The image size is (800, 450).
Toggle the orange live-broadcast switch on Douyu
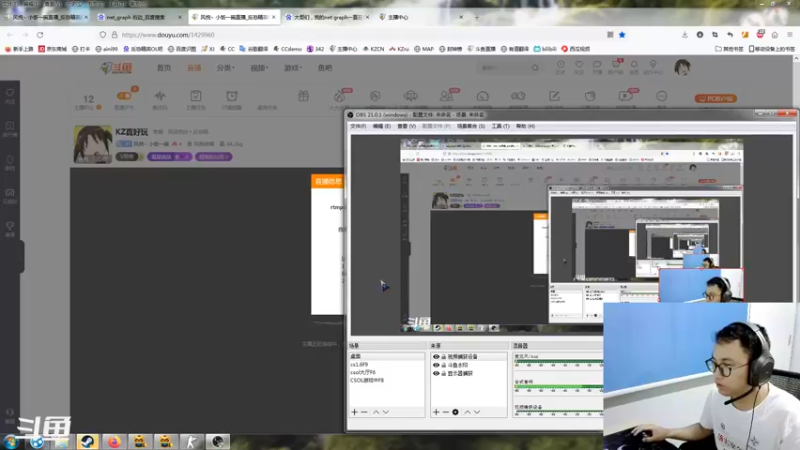click(124, 96)
